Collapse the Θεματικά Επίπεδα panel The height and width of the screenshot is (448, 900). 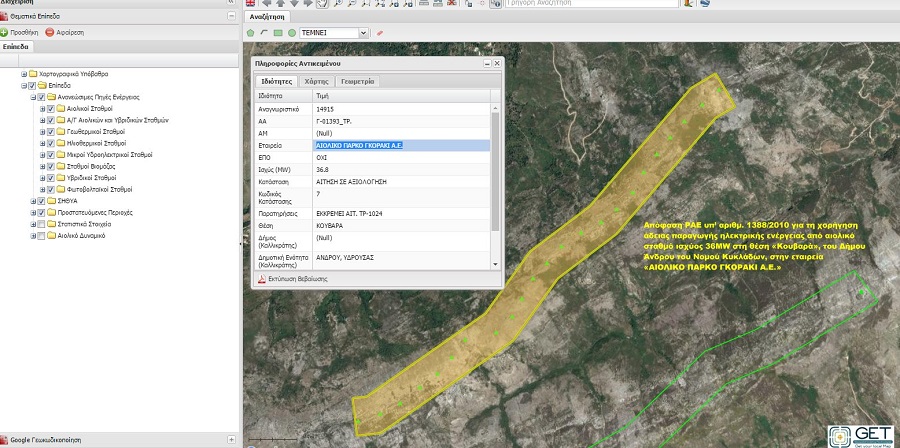tap(232, 17)
